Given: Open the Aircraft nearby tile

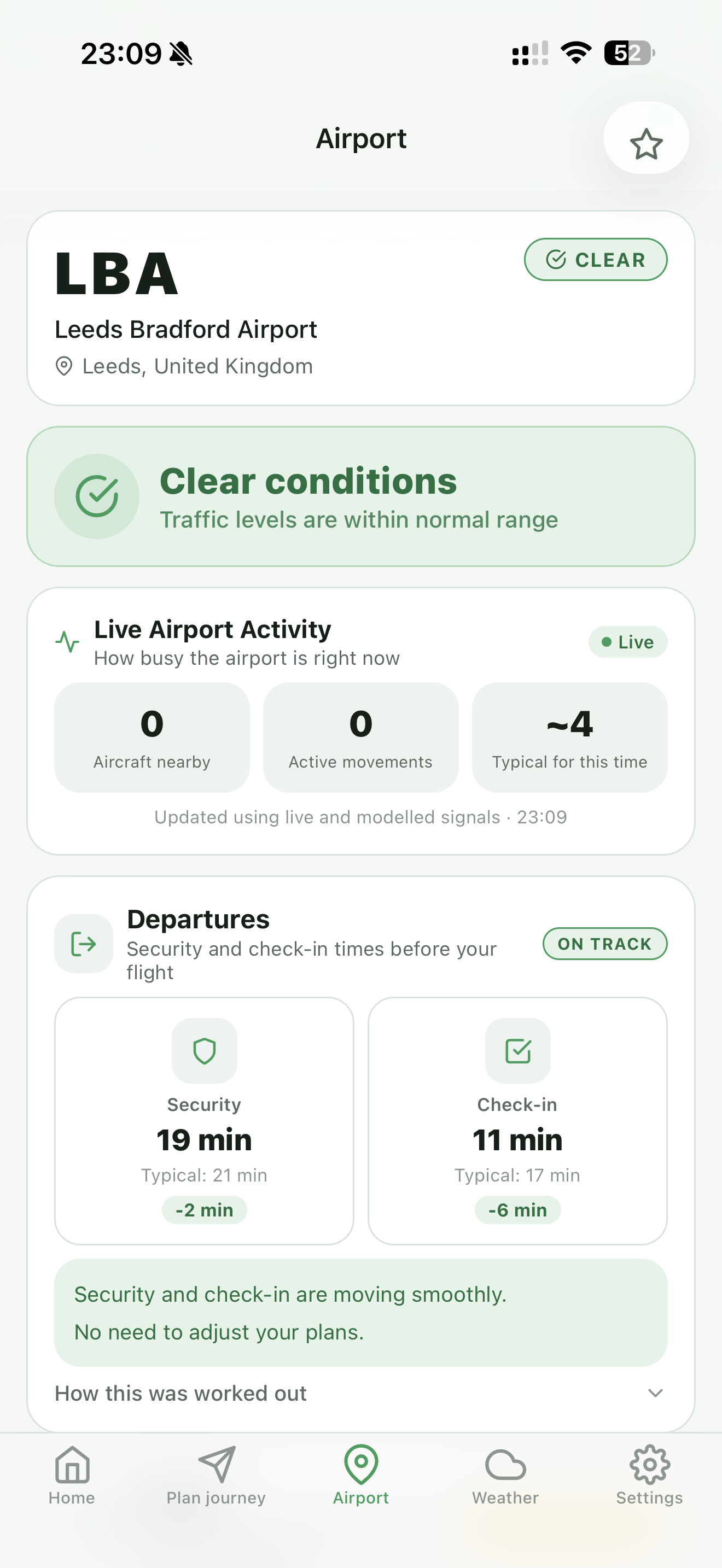Looking at the screenshot, I should (152, 737).
